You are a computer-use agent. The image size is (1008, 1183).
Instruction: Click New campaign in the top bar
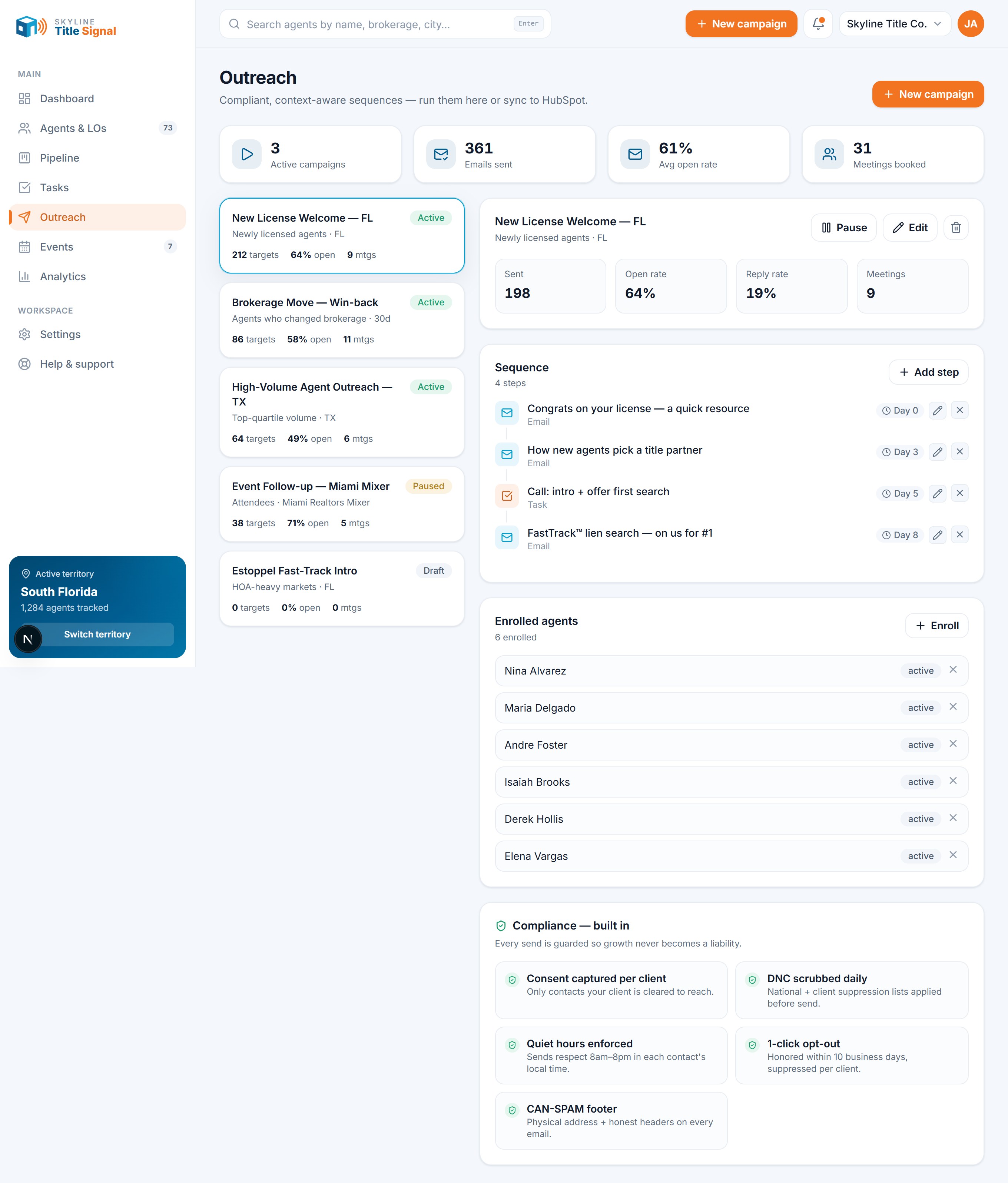pyautogui.click(x=741, y=24)
